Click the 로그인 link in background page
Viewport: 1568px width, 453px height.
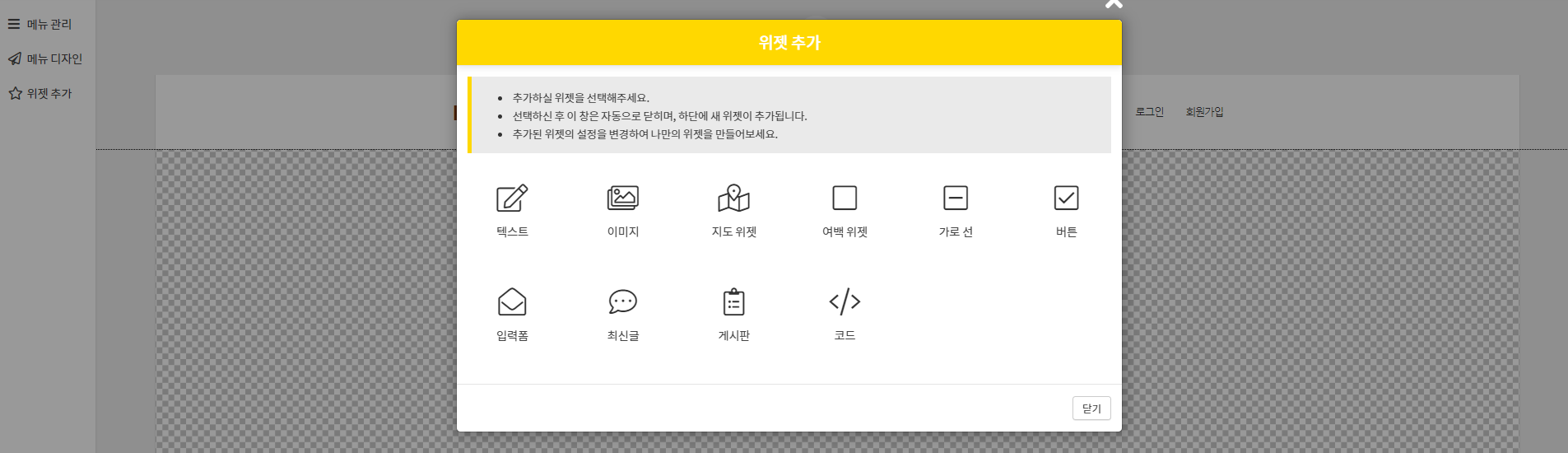pos(1150,112)
